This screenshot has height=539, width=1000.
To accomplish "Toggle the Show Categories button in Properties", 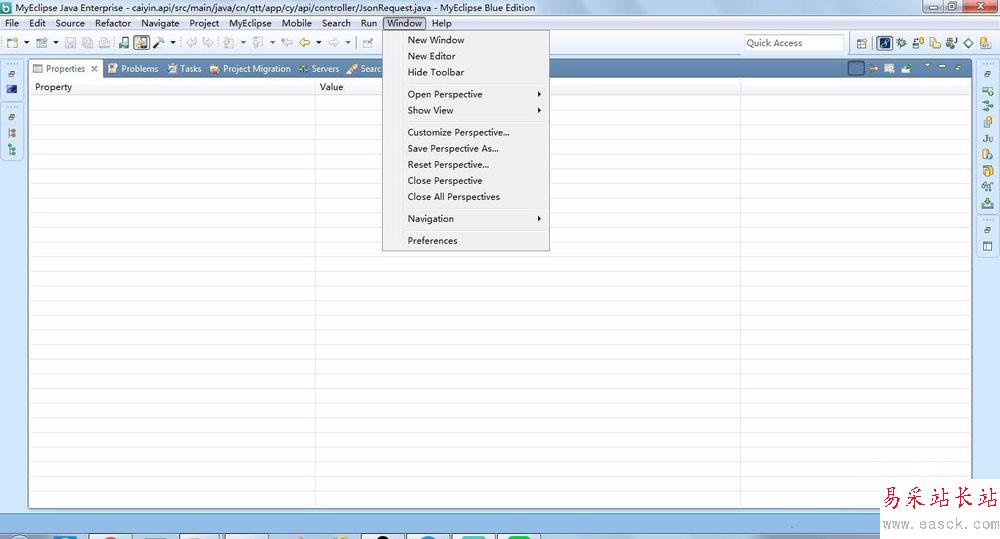I will click(x=856, y=68).
